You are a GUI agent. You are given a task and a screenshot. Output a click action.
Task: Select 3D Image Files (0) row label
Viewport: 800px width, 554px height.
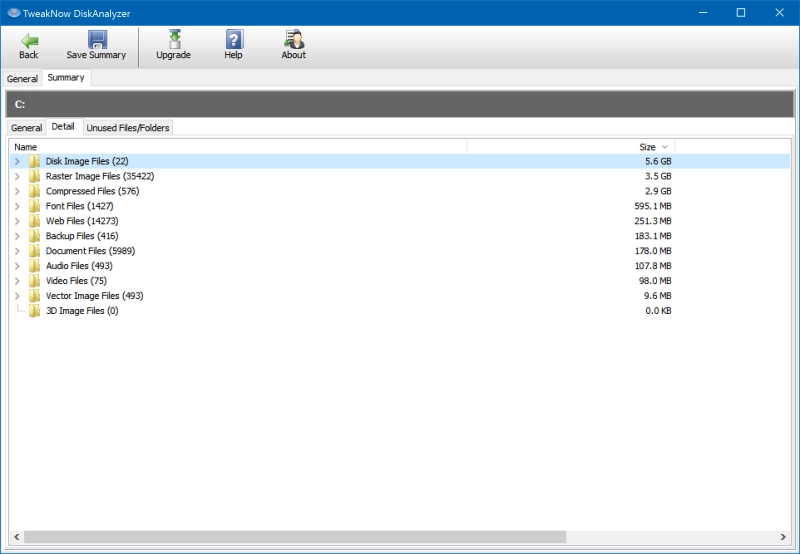82,311
